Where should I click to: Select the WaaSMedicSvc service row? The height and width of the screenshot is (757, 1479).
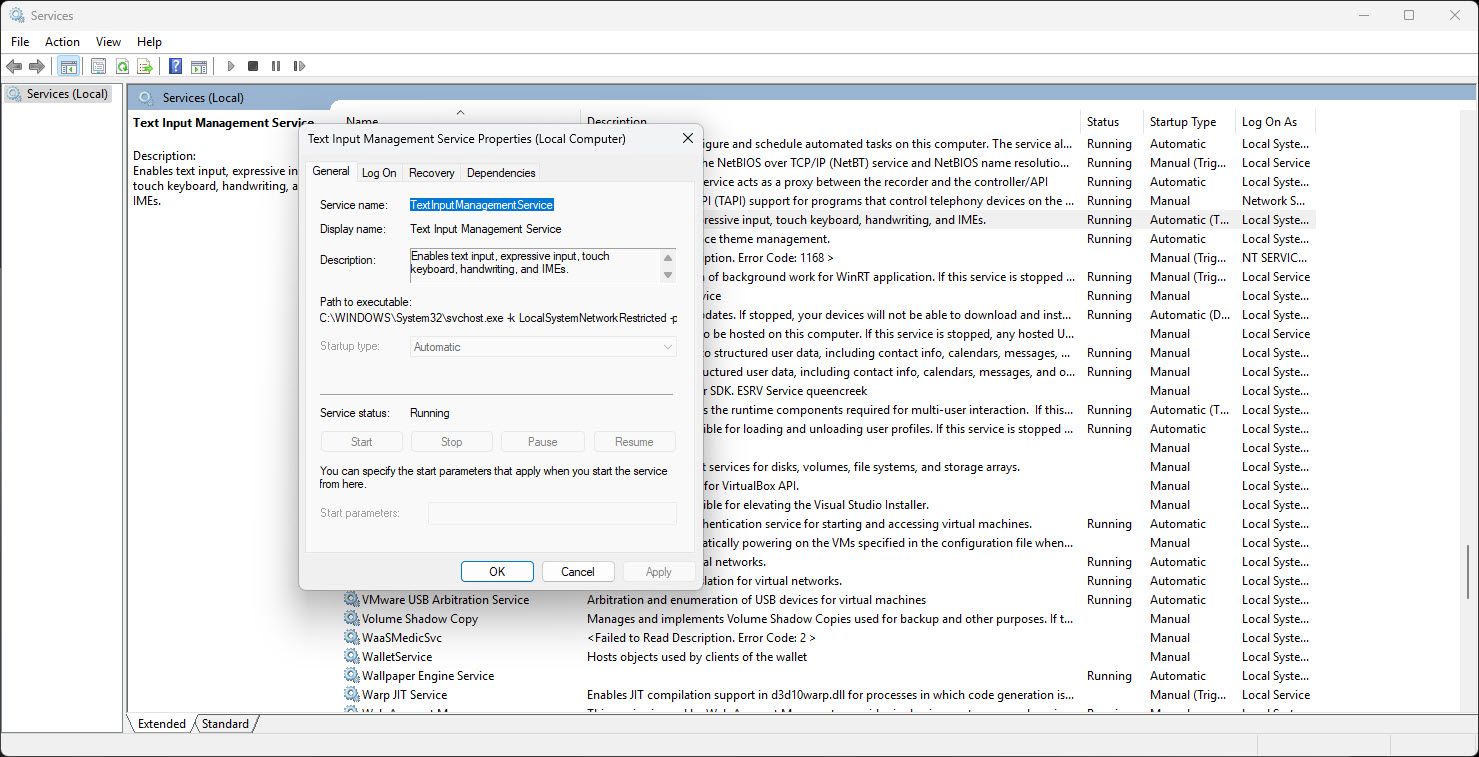[829, 638]
